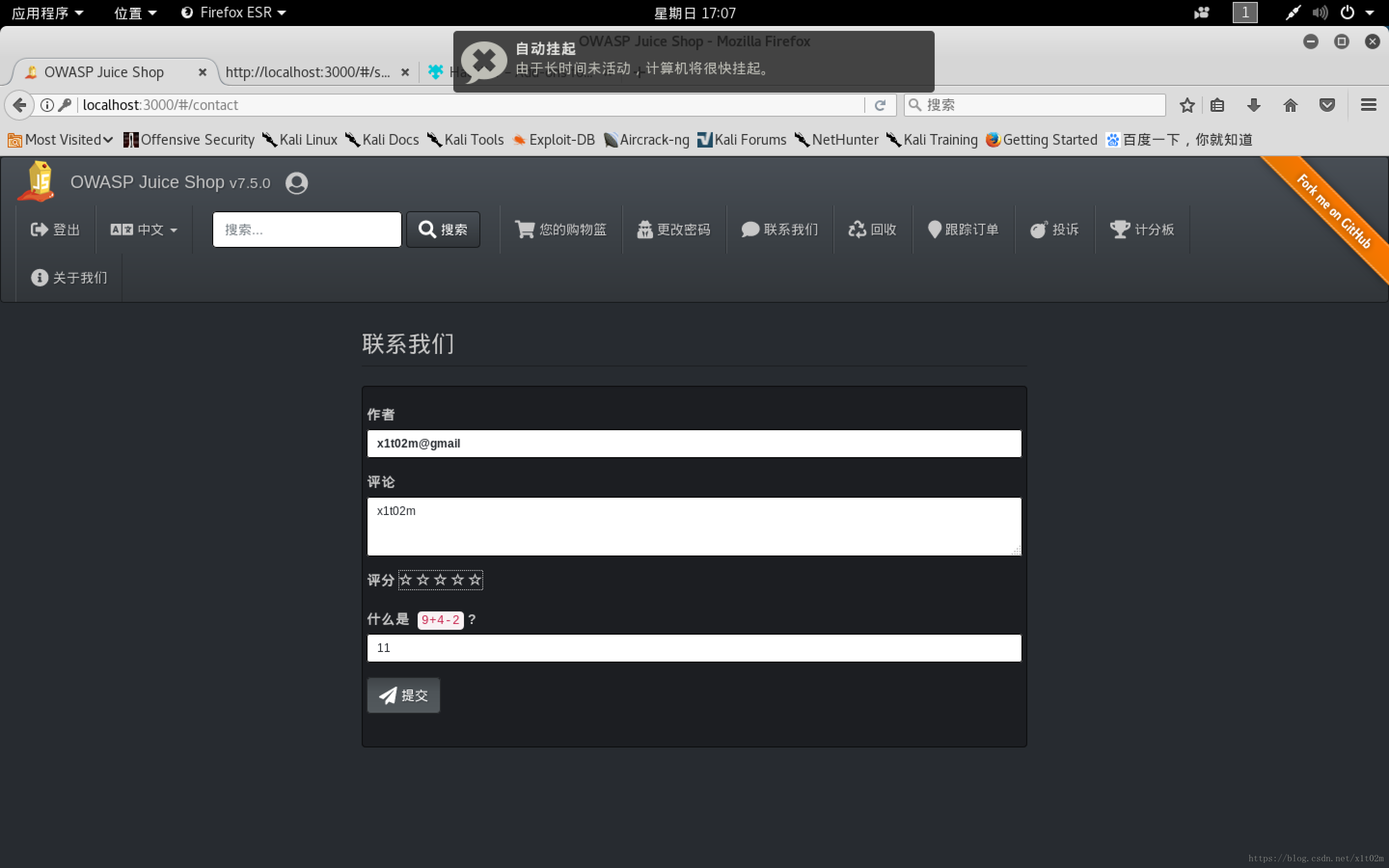This screenshot has width=1389, height=868.
Task: Open 回收 recycle page
Action: tap(872, 230)
